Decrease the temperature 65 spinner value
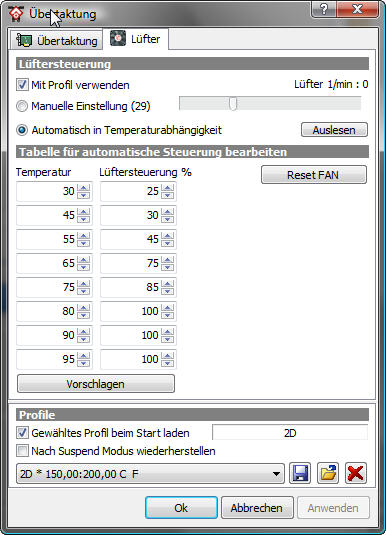The width and height of the screenshot is (386, 535). pos(84,267)
